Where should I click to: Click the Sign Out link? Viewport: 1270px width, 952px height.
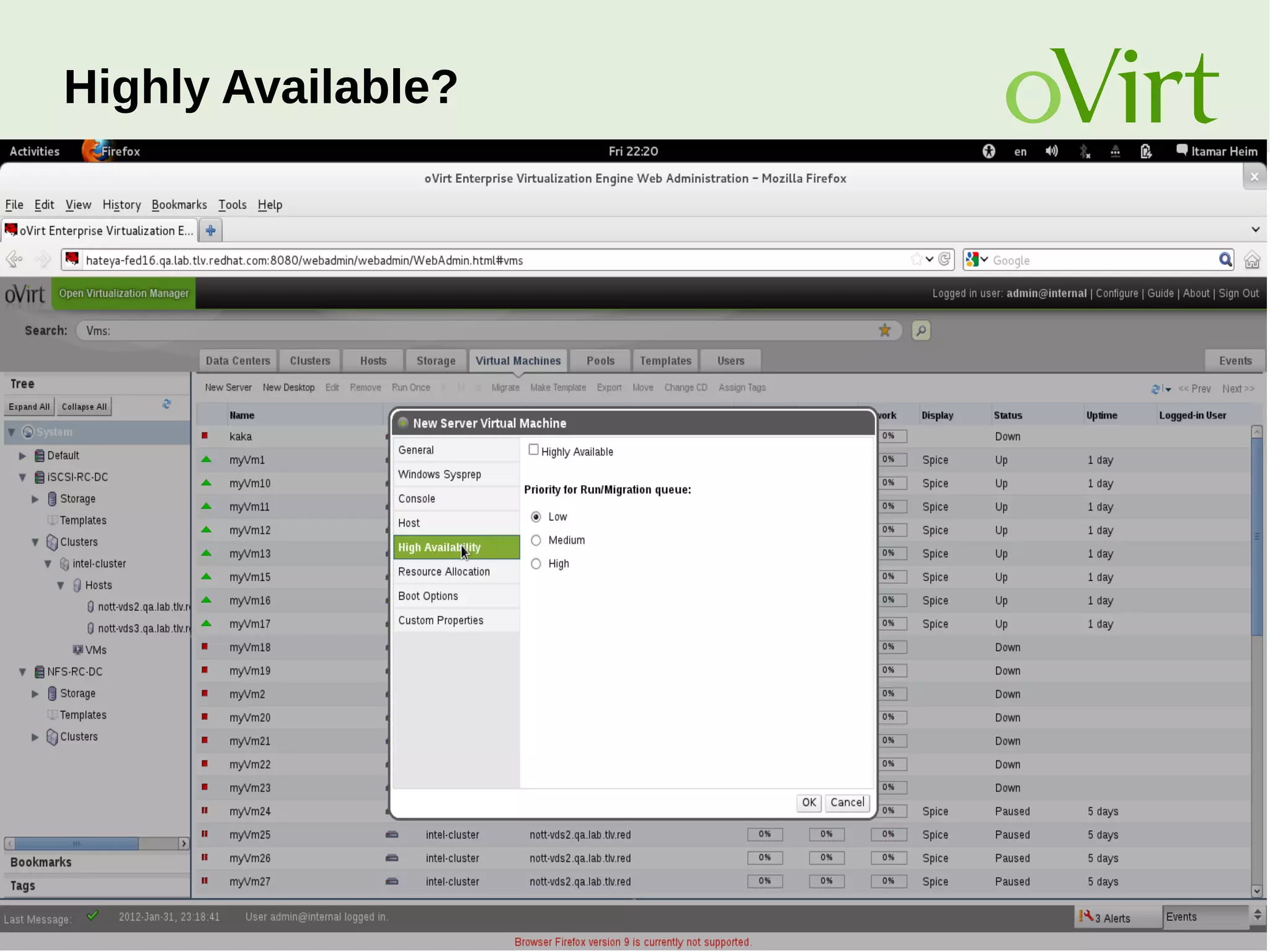[1238, 293]
